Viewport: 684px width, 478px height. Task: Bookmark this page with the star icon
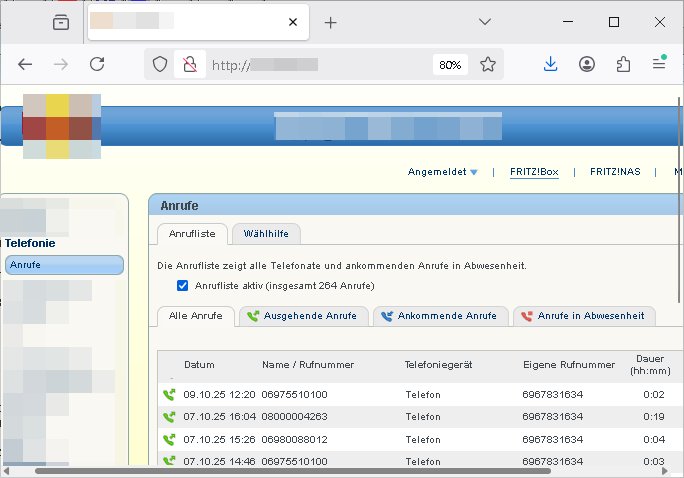coord(488,64)
